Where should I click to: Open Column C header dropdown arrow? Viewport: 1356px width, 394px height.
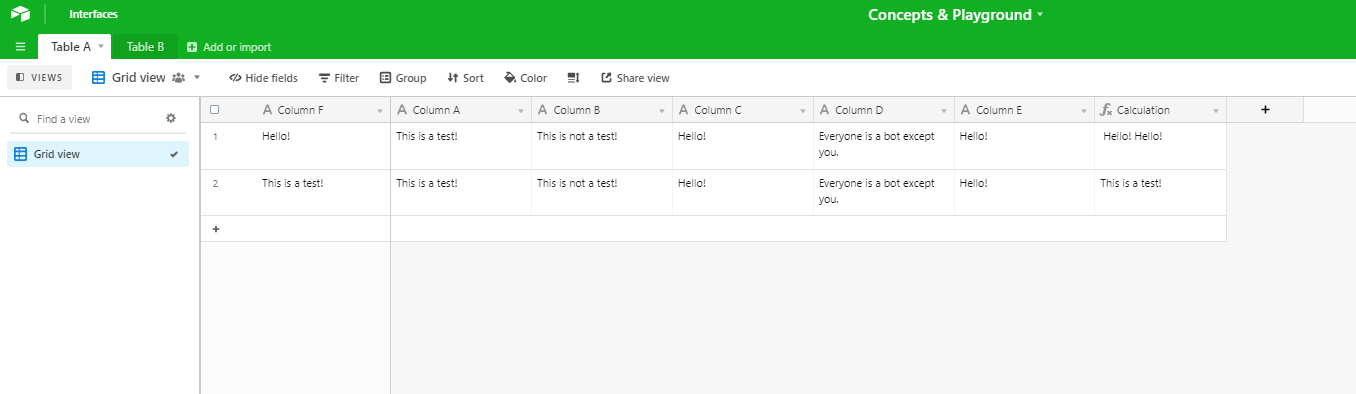point(803,111)
